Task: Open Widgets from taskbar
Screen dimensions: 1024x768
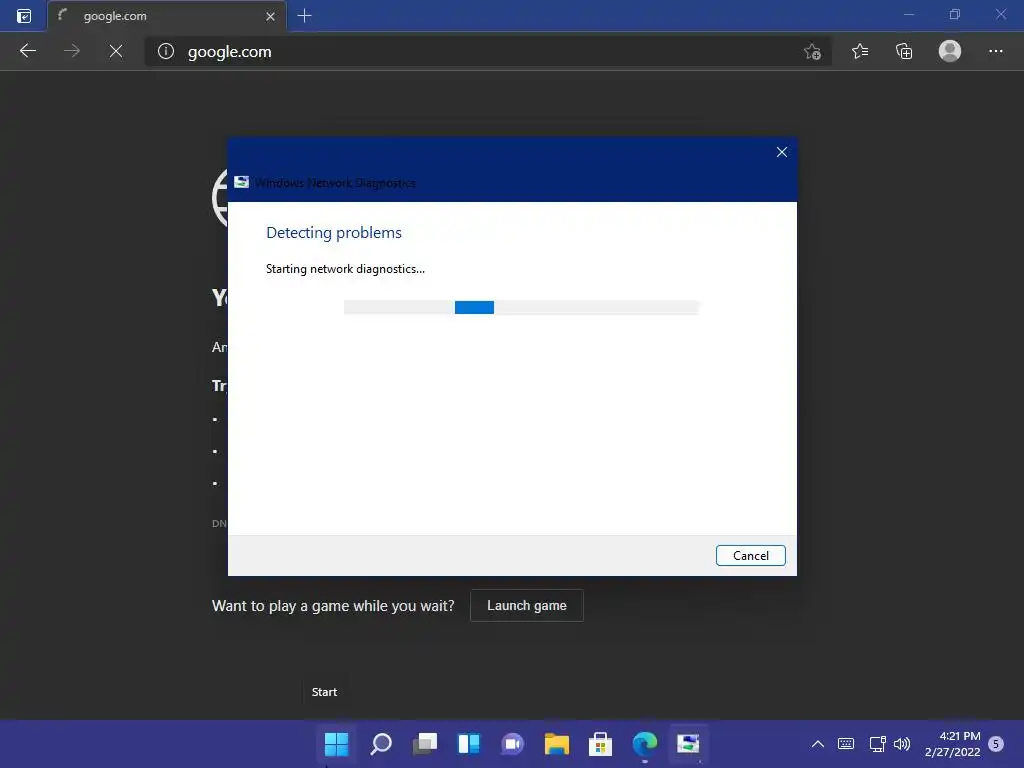Action: pyautogui.click(x=469, y=743)
